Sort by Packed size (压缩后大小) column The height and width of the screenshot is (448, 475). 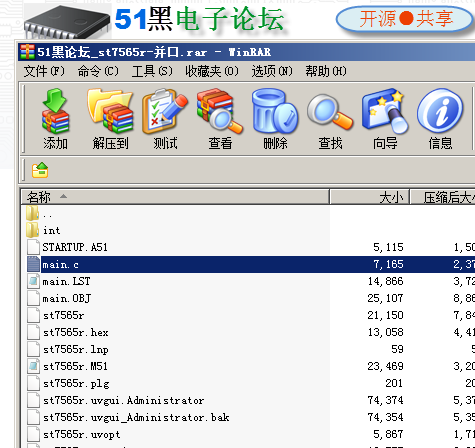(x=443, y=197)
